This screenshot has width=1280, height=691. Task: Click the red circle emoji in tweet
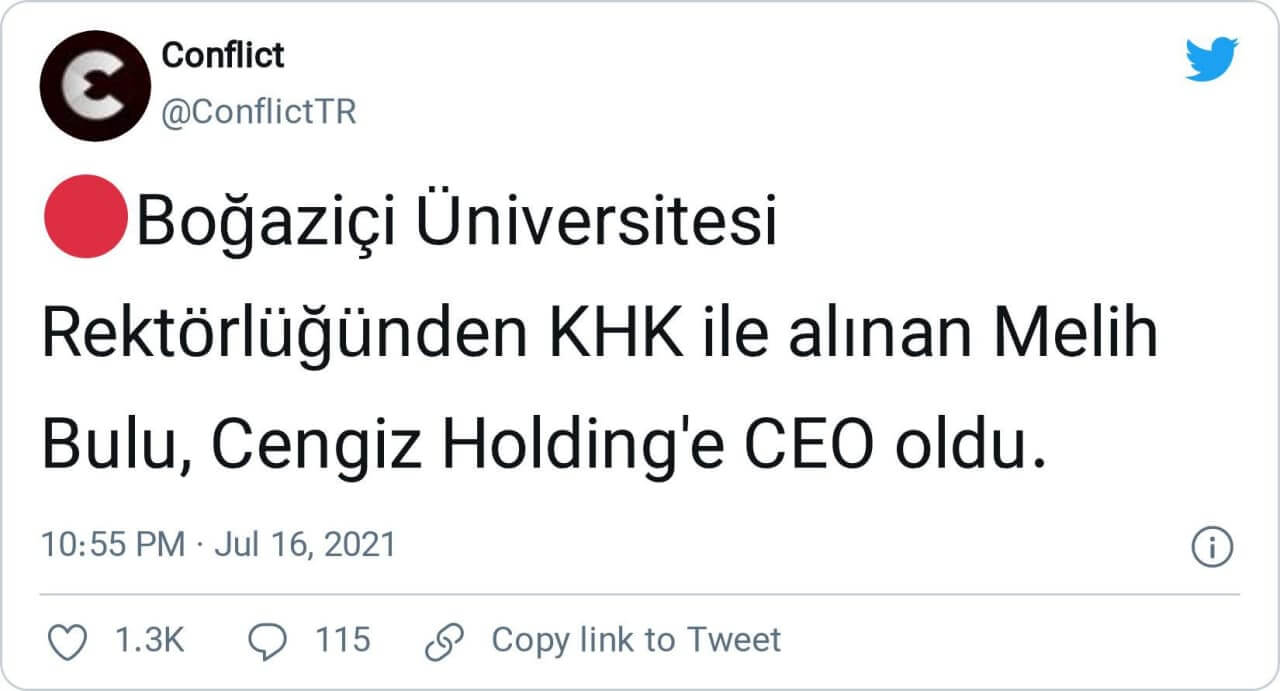click(x=84, y=214)
